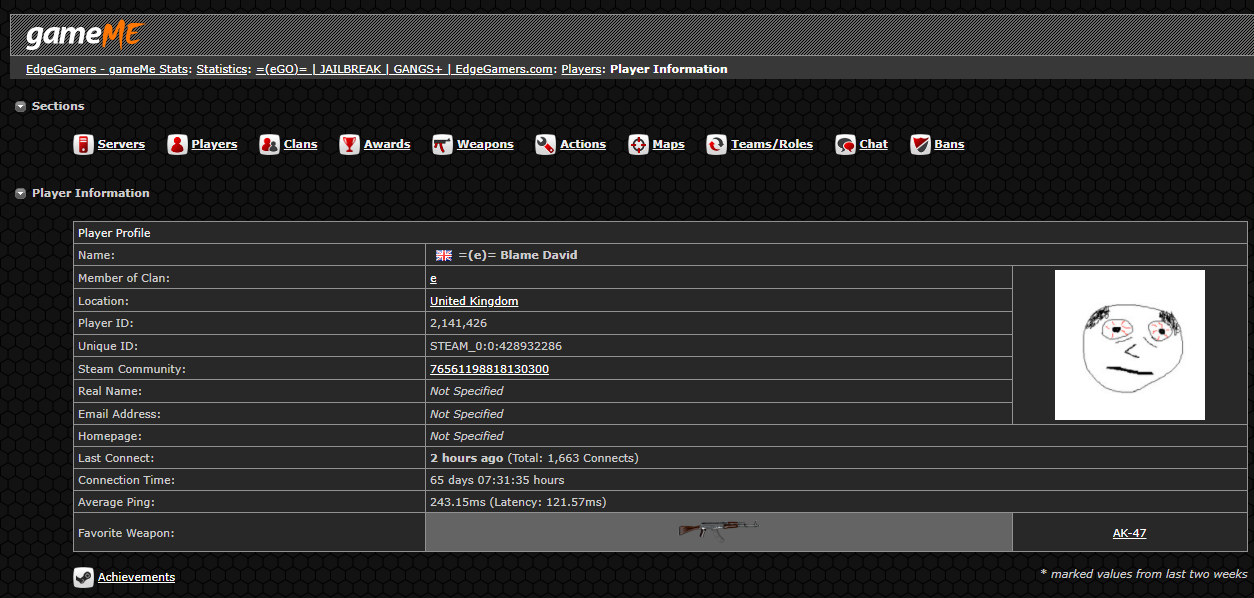Click the Servers section icon
This screenshot has width=1254, height=598.
83,145
